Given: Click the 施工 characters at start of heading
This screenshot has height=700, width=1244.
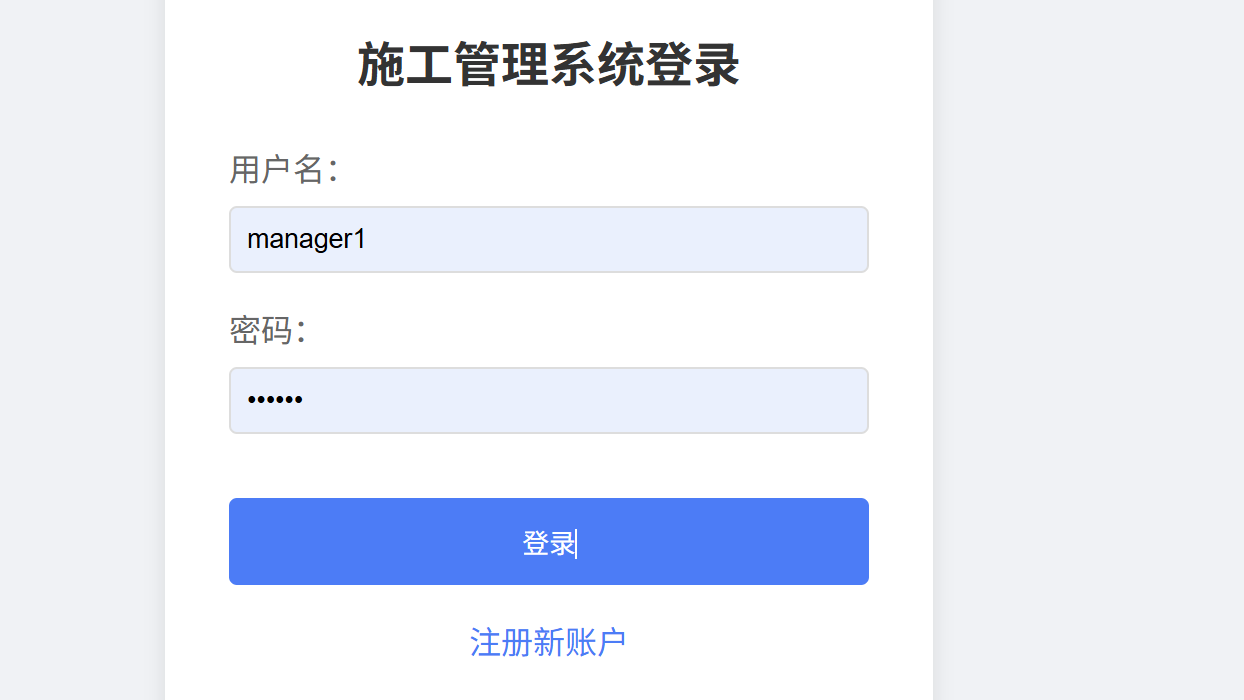Looking at the screenshot, I should coord(405,66).
